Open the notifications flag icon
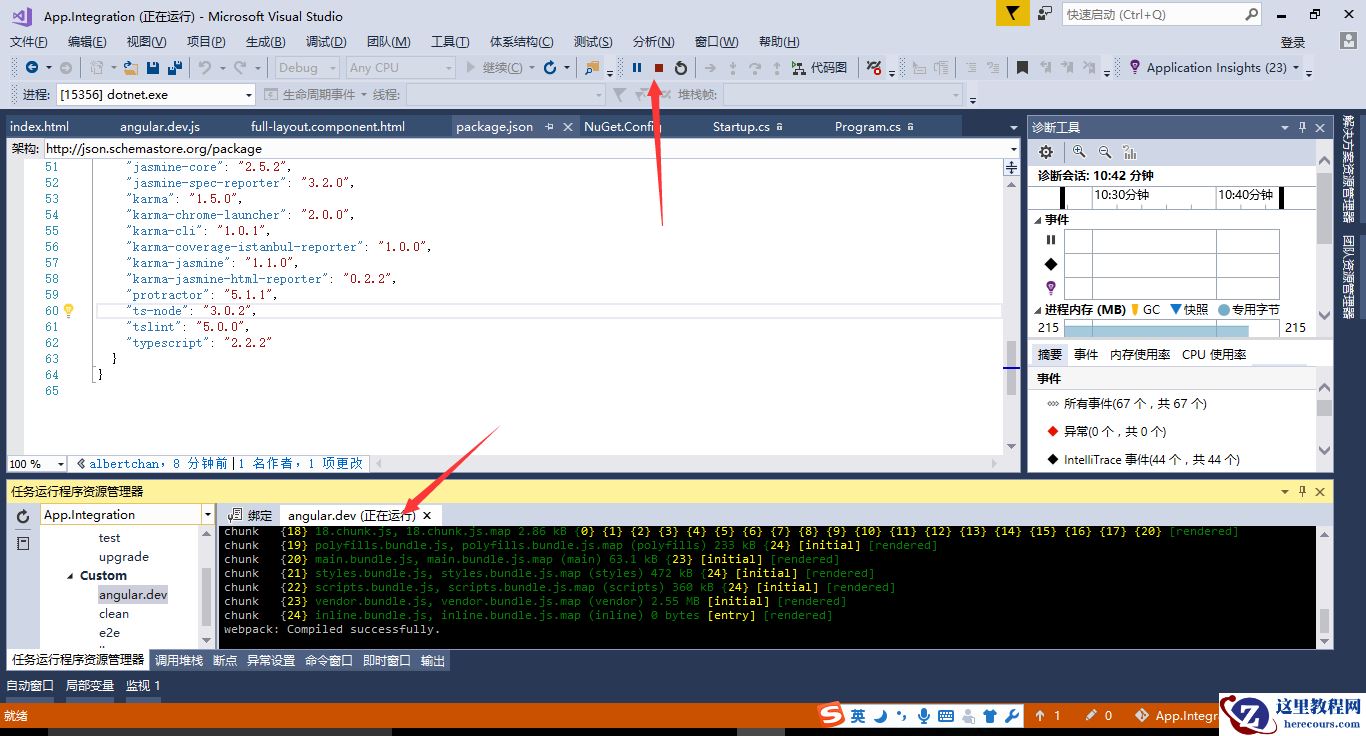The height and width of the screenshot is (736, 1366). coord(1012,14)
